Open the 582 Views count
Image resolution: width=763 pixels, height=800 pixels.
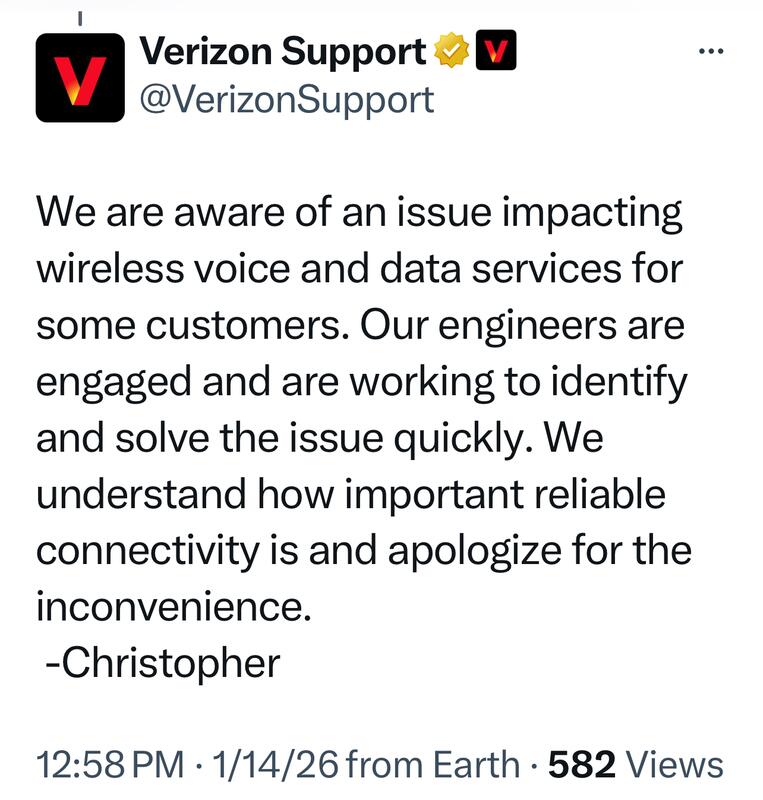(x=636, y=765)
